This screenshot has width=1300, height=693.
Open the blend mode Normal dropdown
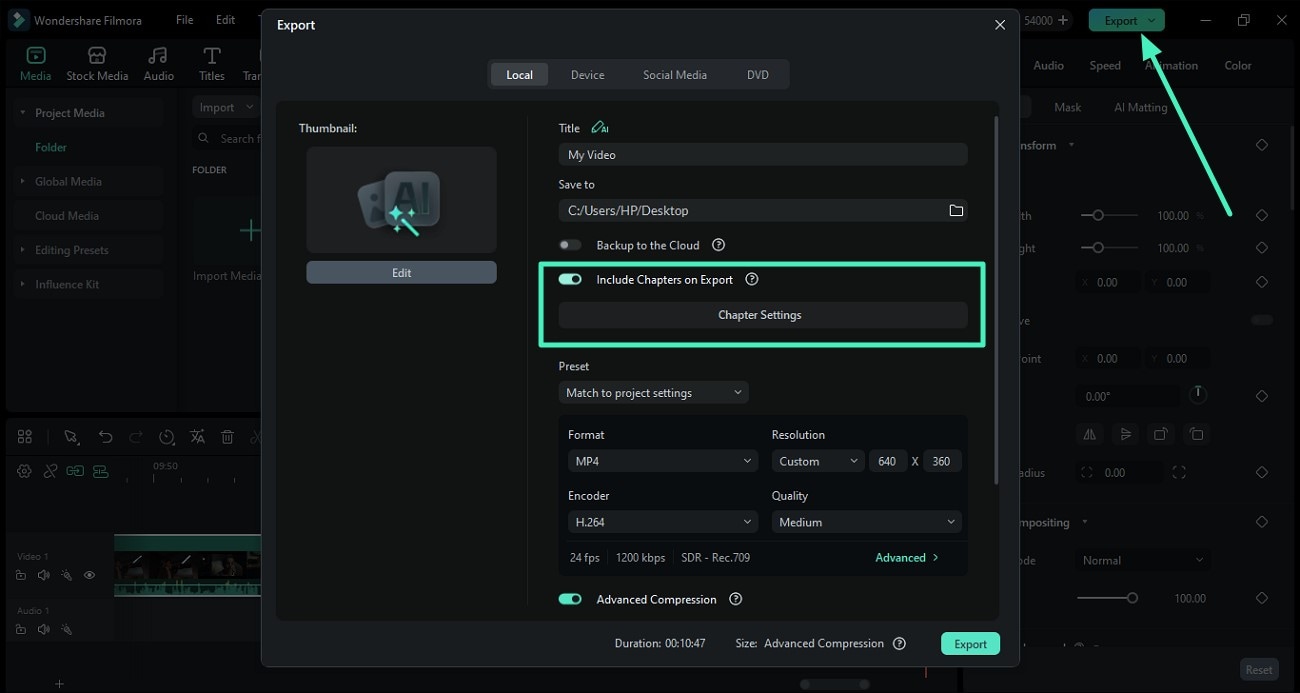[x=1144, y=561]
